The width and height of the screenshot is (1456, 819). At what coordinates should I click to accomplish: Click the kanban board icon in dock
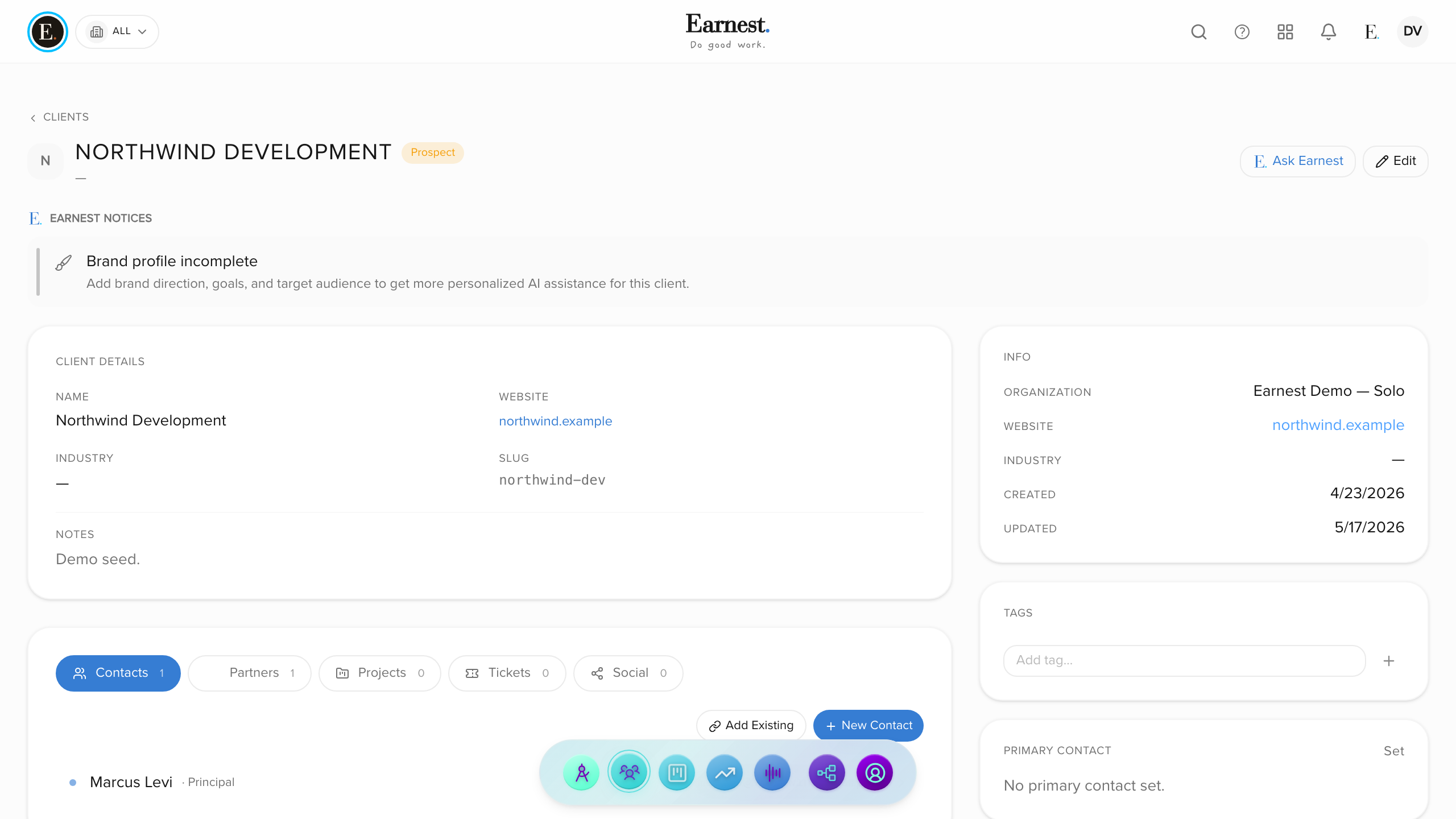[676, 773]
